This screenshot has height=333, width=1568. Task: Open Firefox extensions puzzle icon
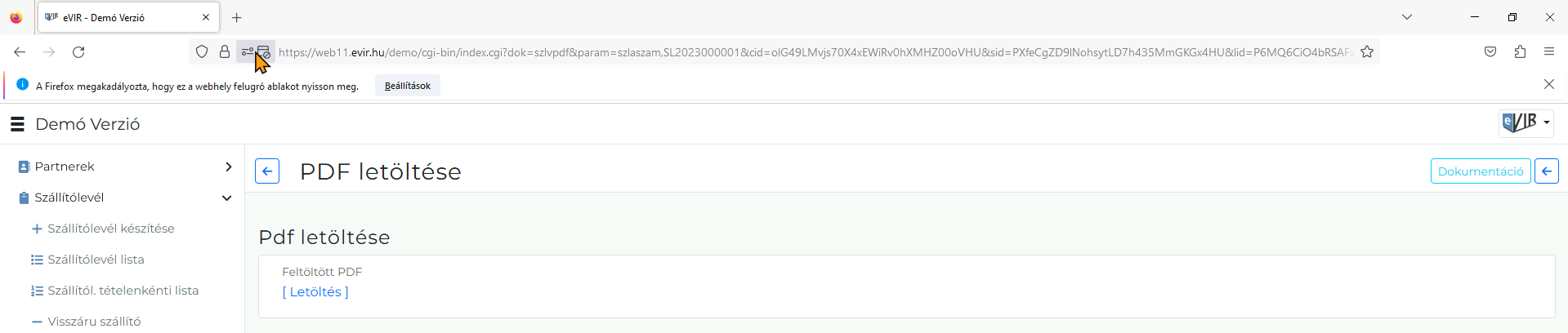[1520, 52]
